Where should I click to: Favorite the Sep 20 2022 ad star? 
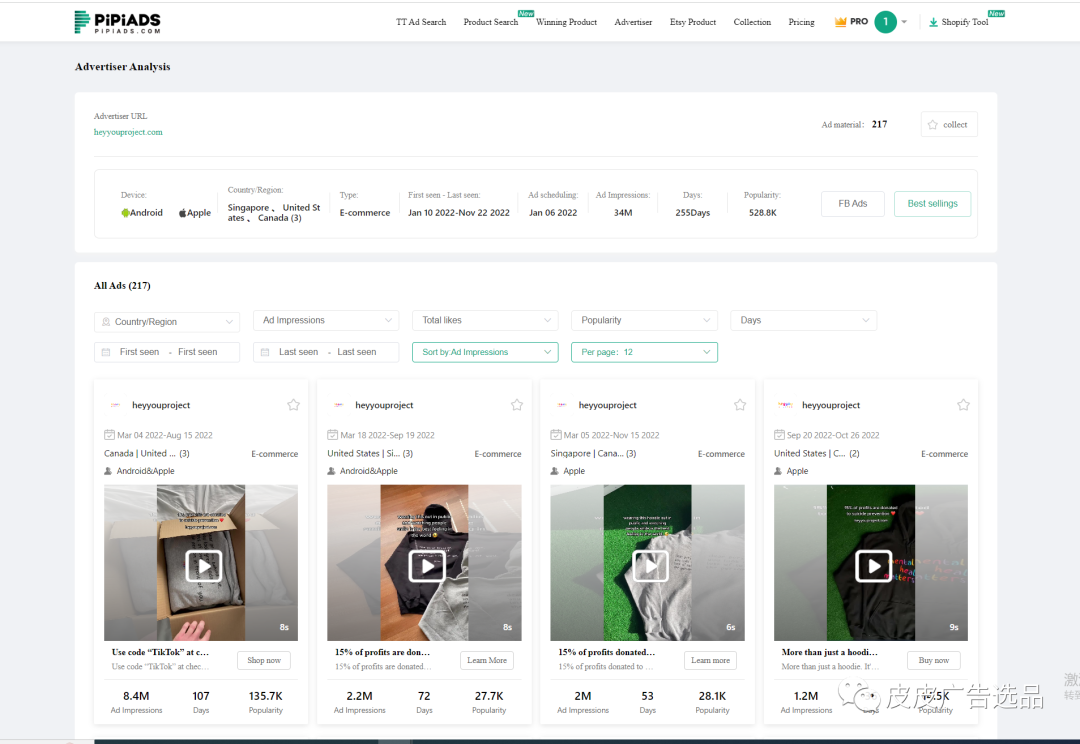coord(963,405)
